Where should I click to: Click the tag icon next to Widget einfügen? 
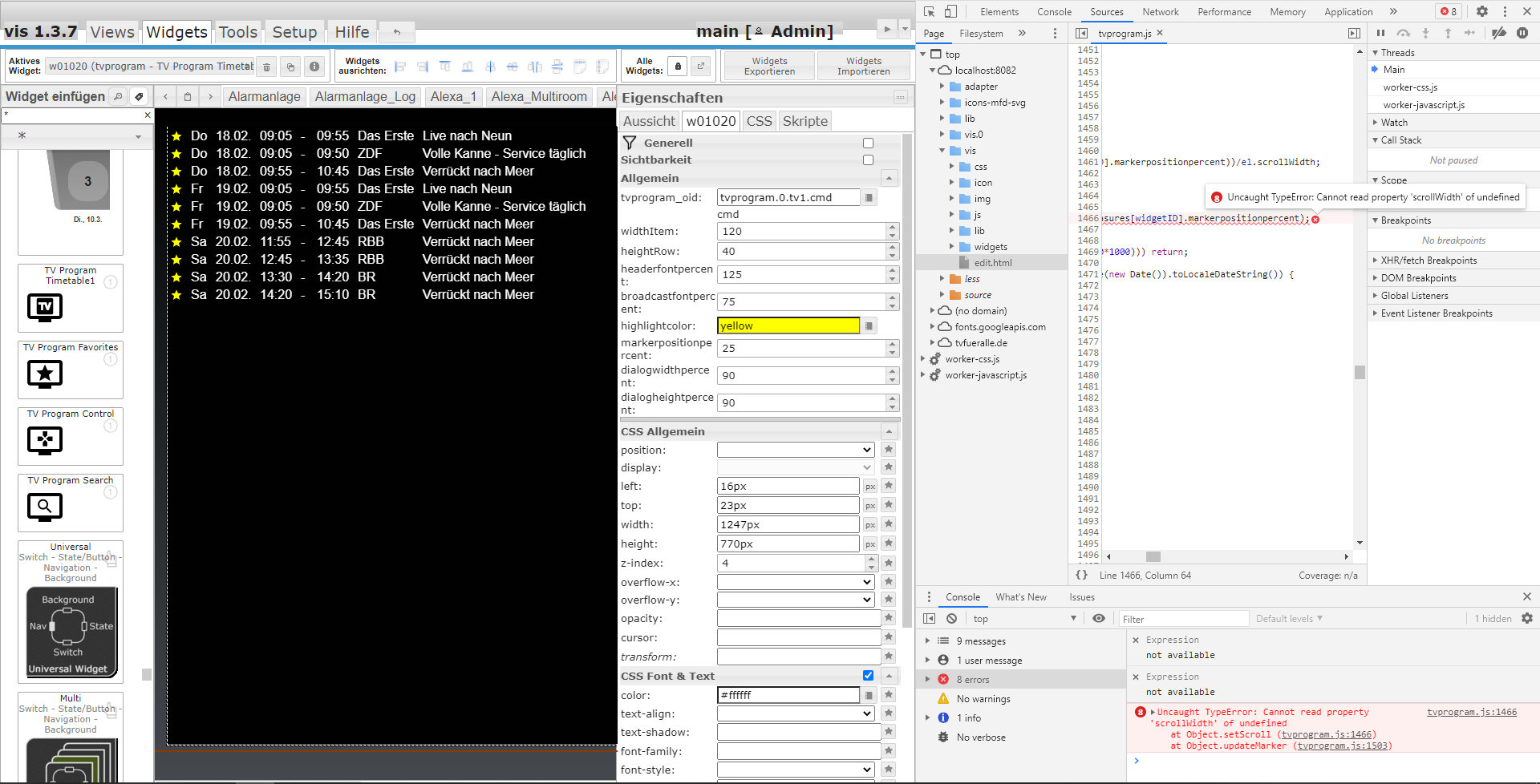click(x=139, y=96)
